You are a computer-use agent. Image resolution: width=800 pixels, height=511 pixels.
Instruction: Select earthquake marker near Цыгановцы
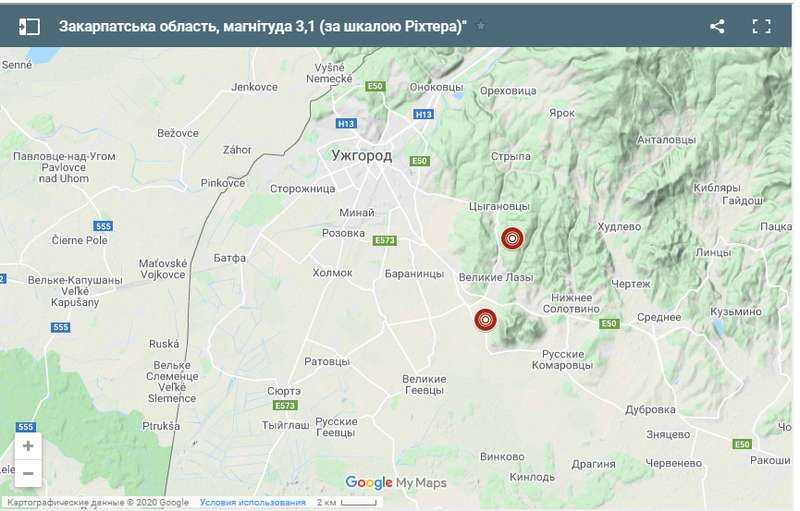[x=512, y=238]
